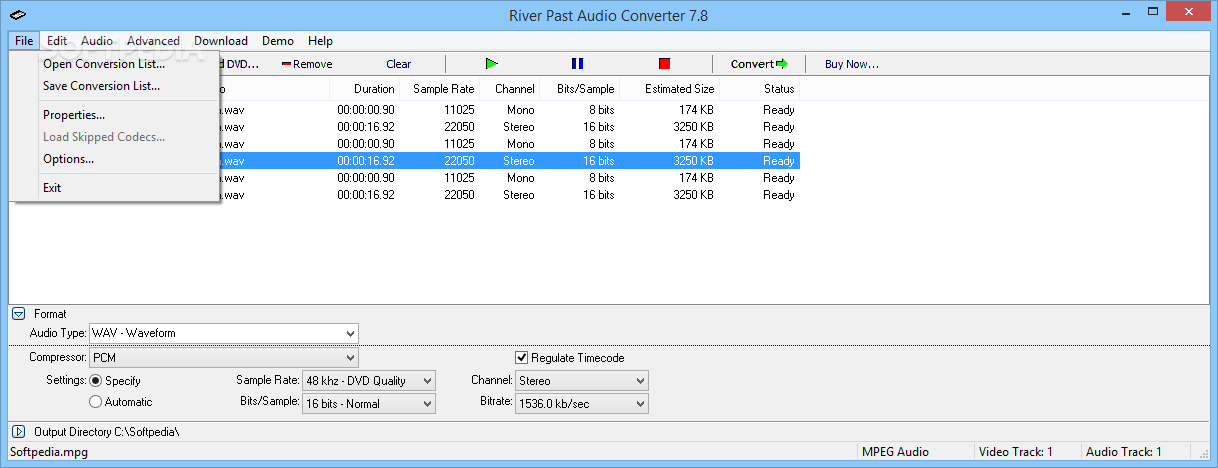Click the application icon in title bar
Viewport: 1218px width, 468px height.
click(18, 14)
